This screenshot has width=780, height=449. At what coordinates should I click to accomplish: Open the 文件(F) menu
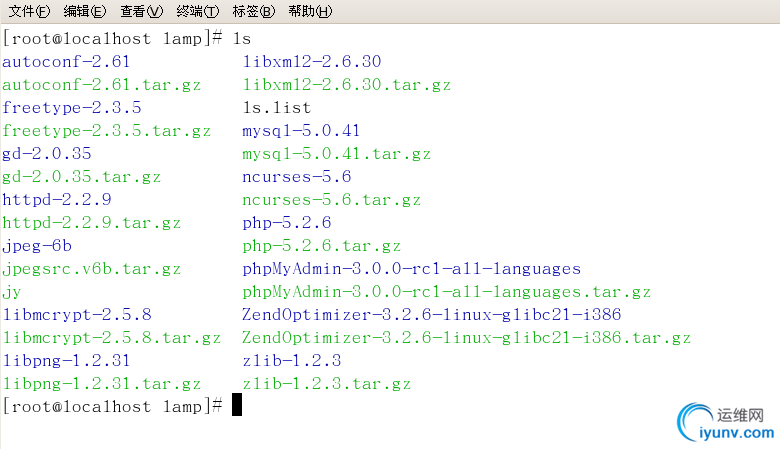click(30, 11)
